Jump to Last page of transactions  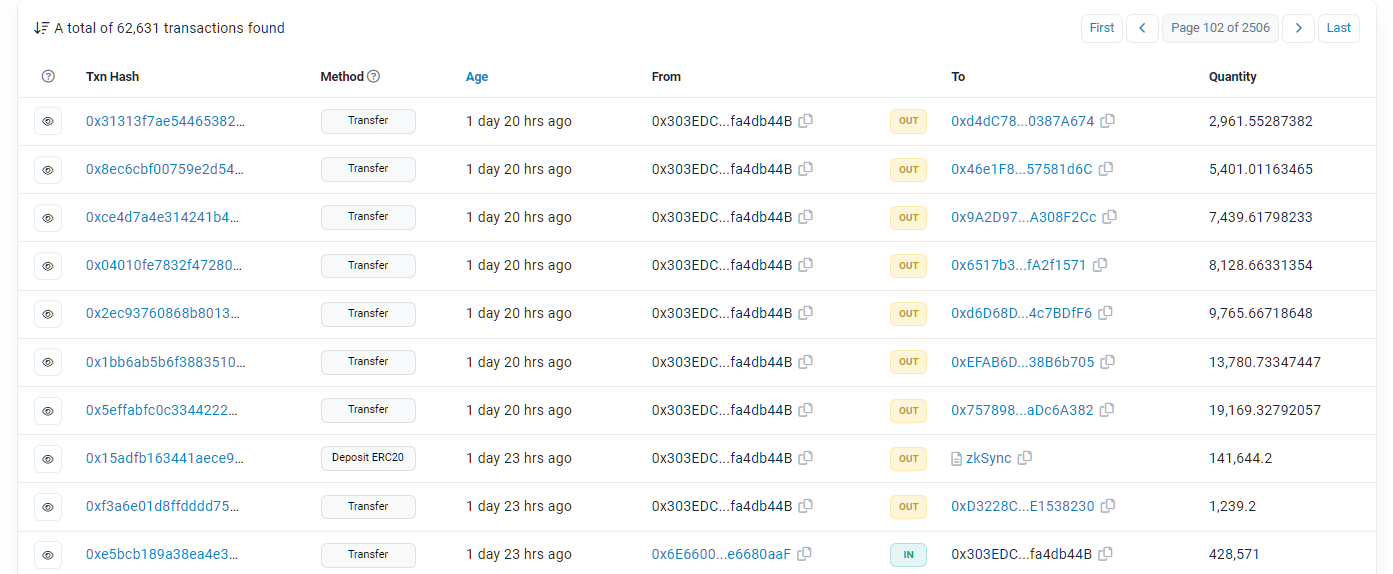coord(1338,28)
